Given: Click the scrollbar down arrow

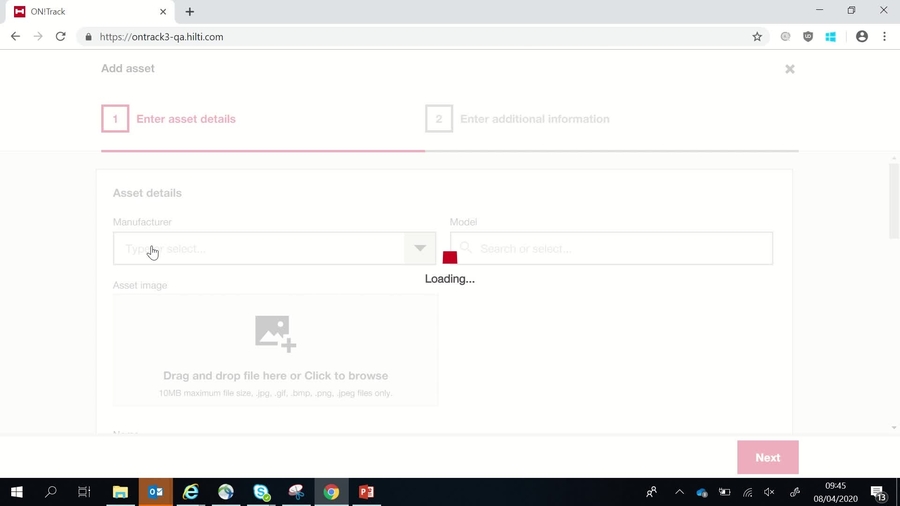Looking at the screenshot, I should (894, 427).
